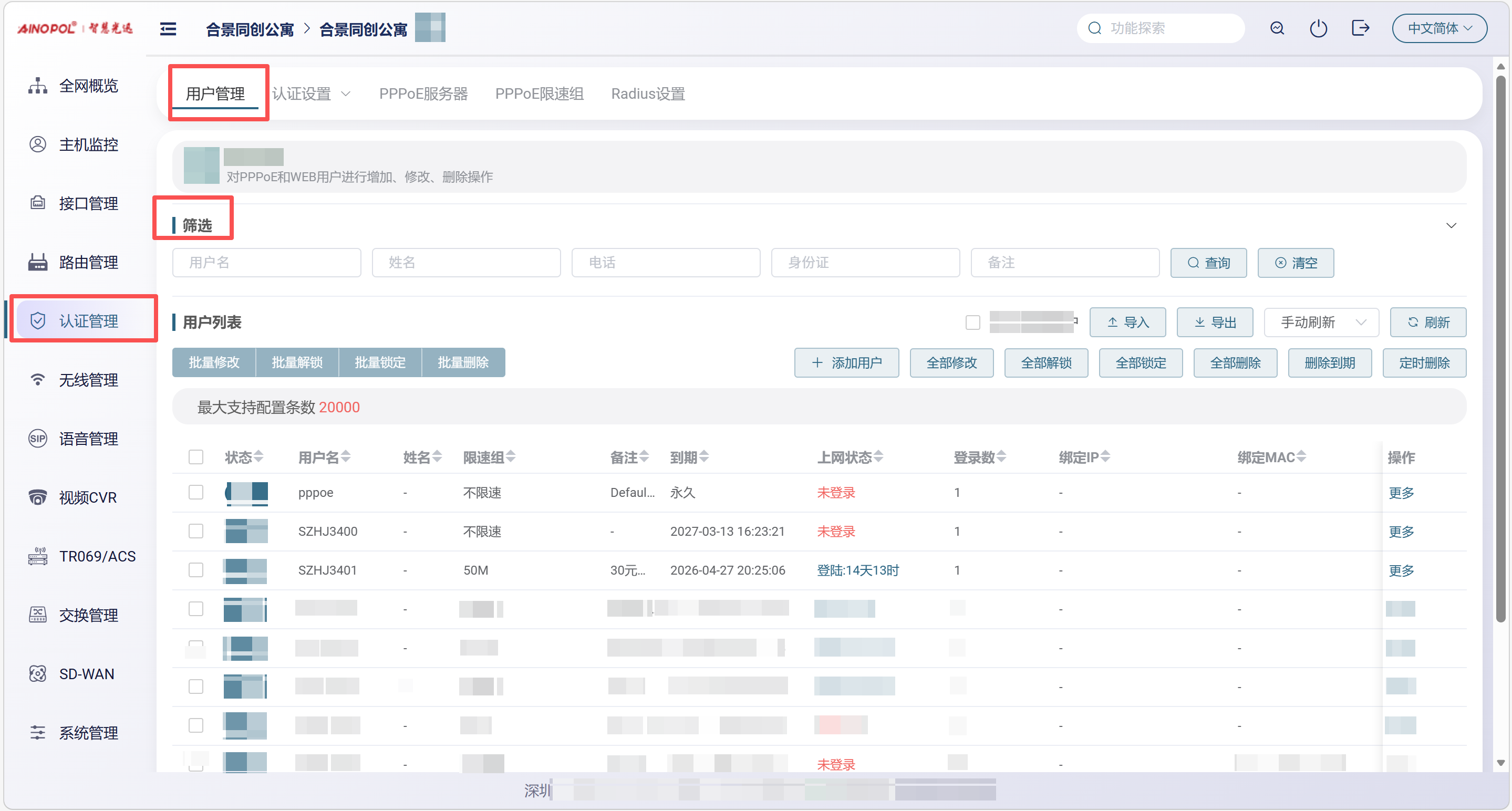
Task: Switch to PPPoE服务器 tab
Action: tap(423, 94)
